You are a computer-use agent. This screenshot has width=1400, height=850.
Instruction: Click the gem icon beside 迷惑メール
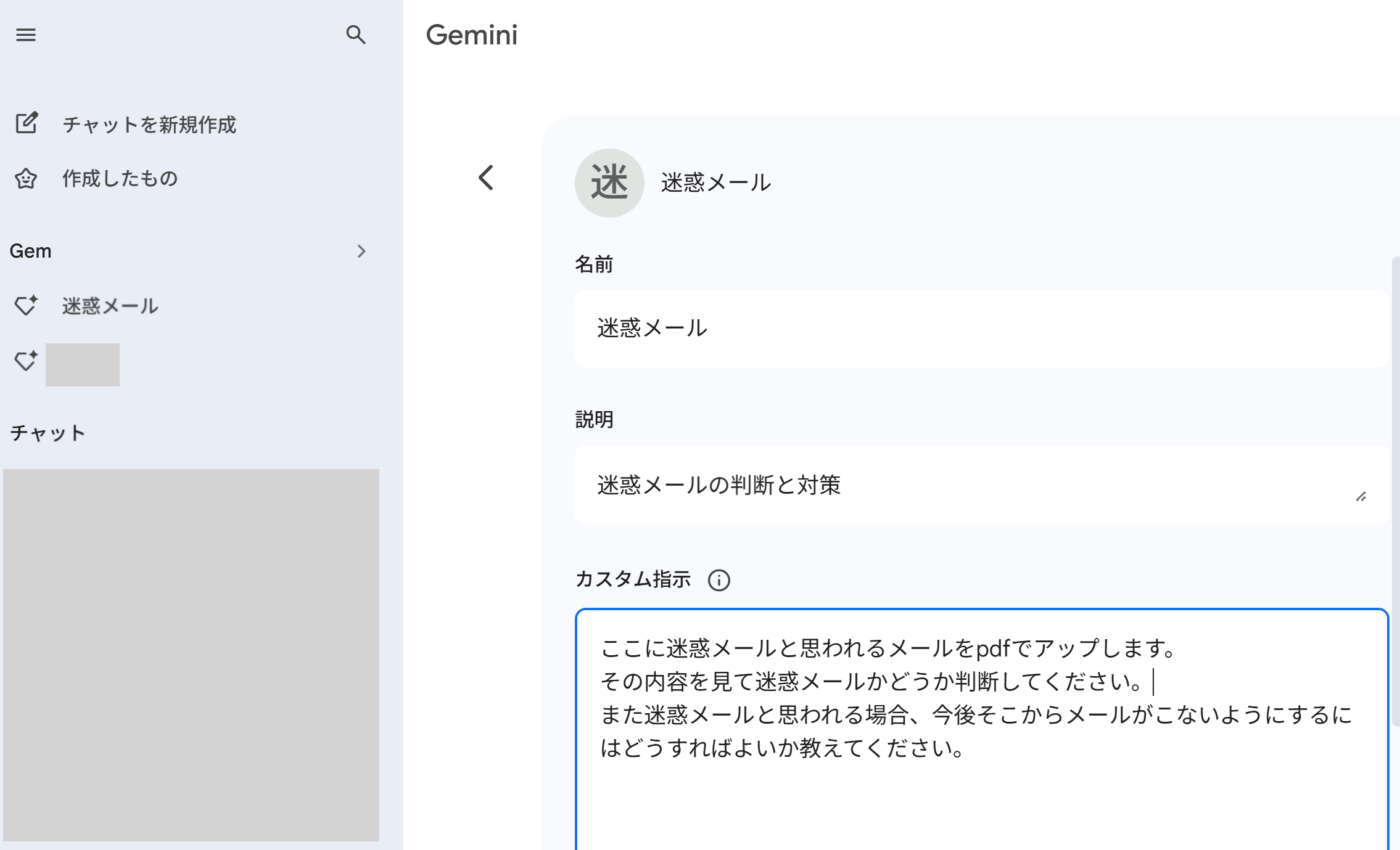[26, 305]
